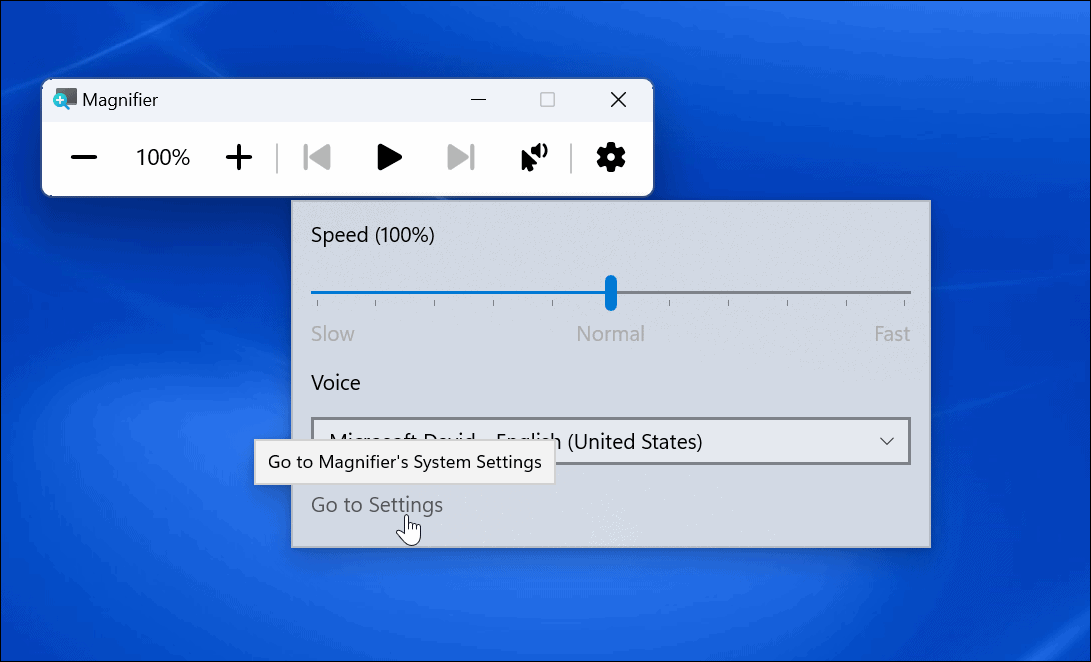Click the speed slider thumb
This screenshot has width=1091, height=662.
(611, 293)
